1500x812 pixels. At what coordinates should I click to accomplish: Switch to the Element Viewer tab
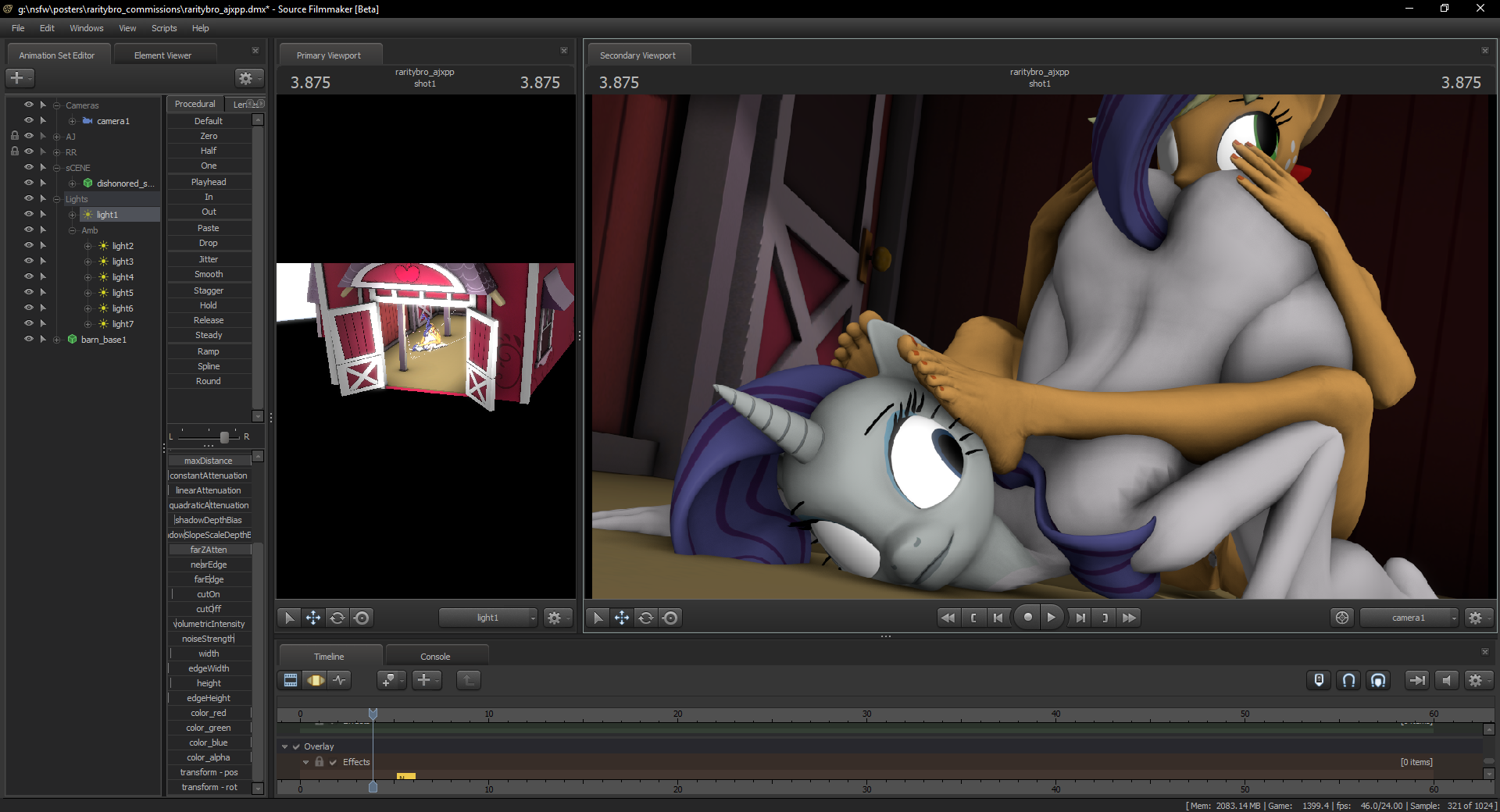tap(162, 55)
